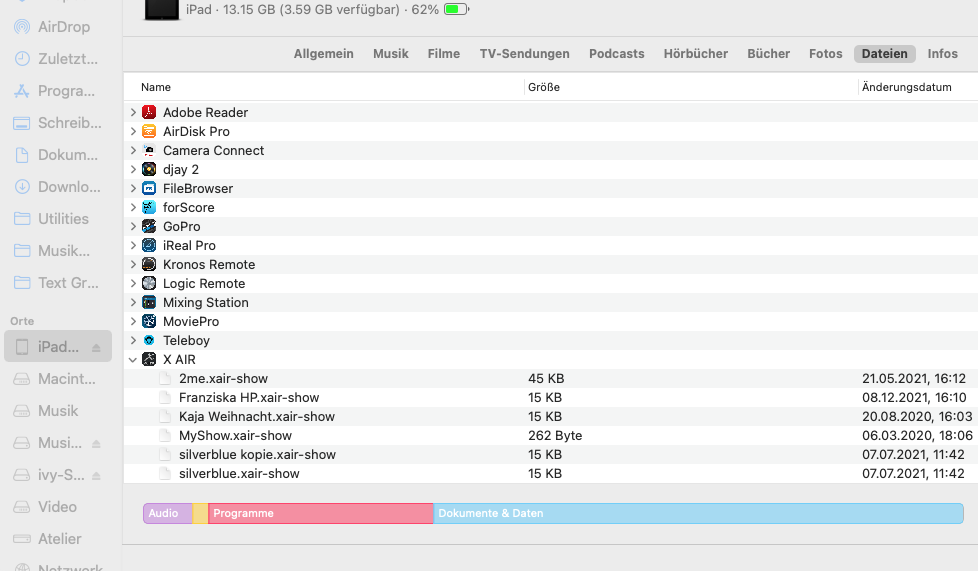Switch to the Podcasts tab
The image size is (978, 571).
[x=616, y=54]
